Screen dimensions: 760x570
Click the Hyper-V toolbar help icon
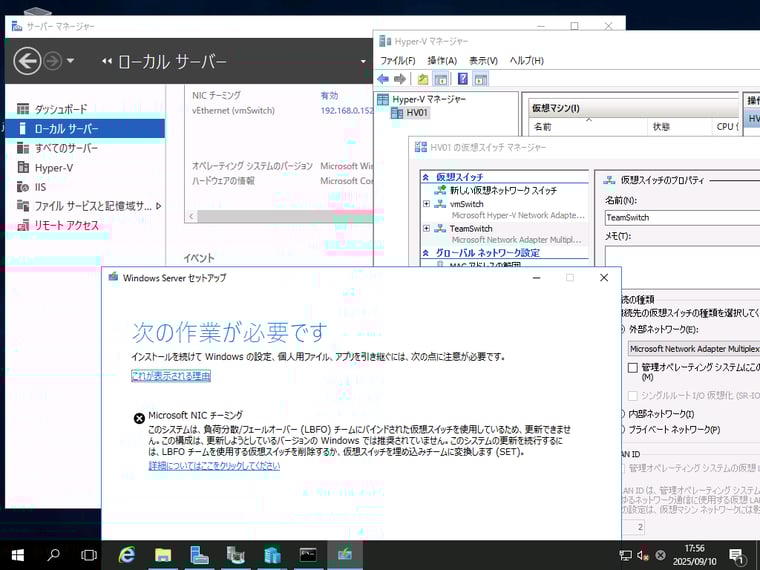(x=463, y=79)
